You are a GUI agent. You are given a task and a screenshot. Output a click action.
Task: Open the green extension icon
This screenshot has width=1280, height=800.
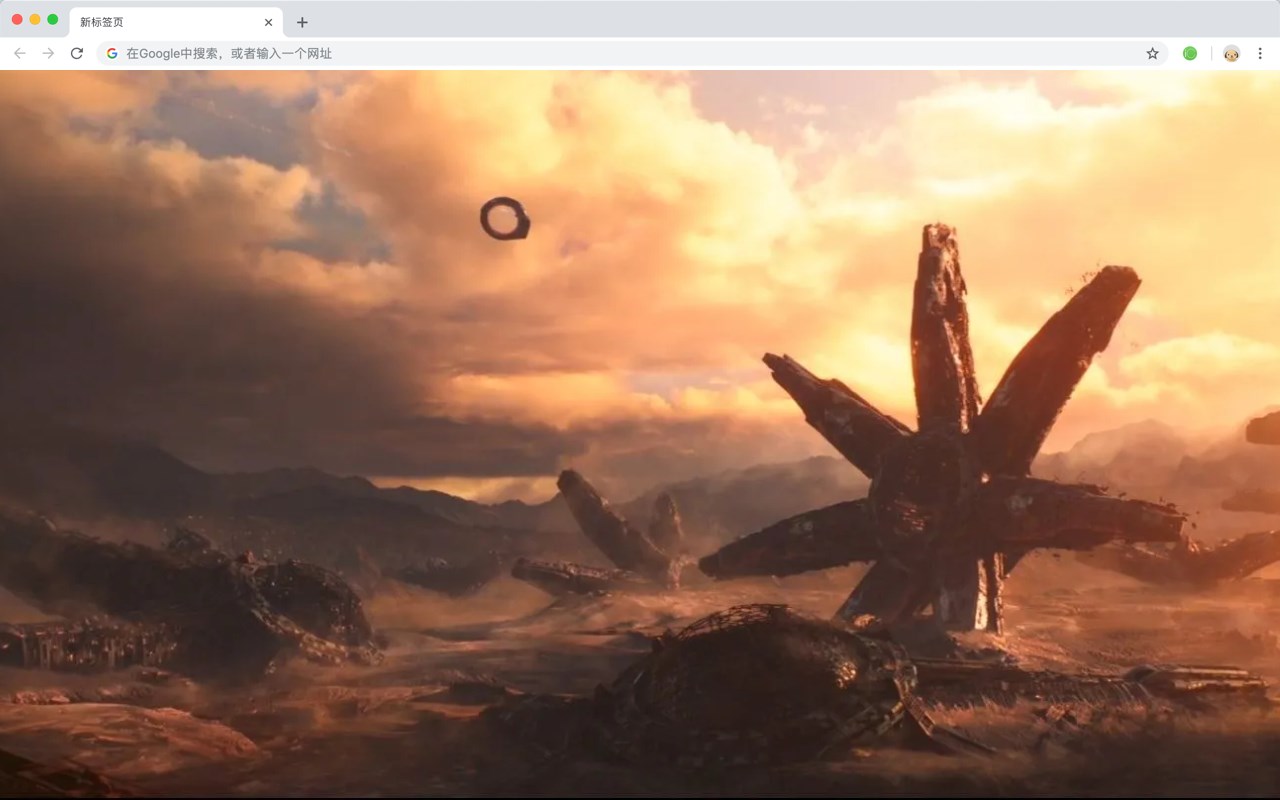point(1190,53)
